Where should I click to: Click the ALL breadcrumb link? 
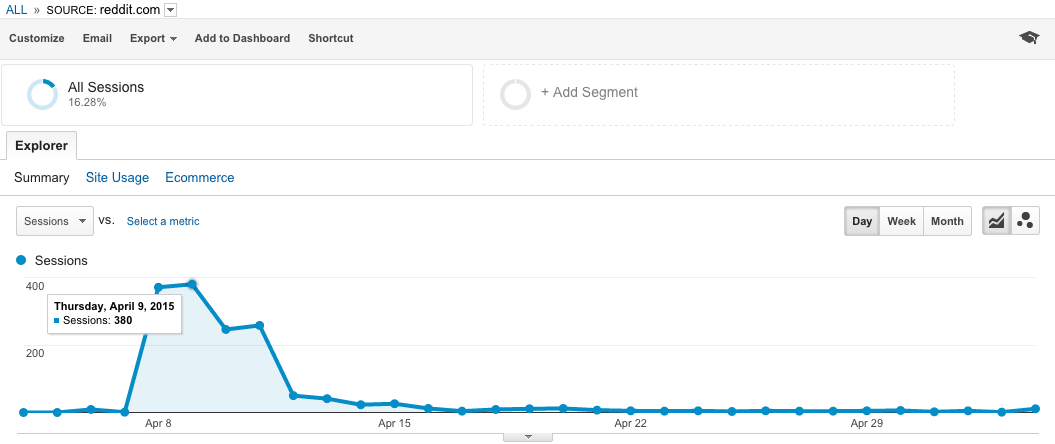click(16, 9)
